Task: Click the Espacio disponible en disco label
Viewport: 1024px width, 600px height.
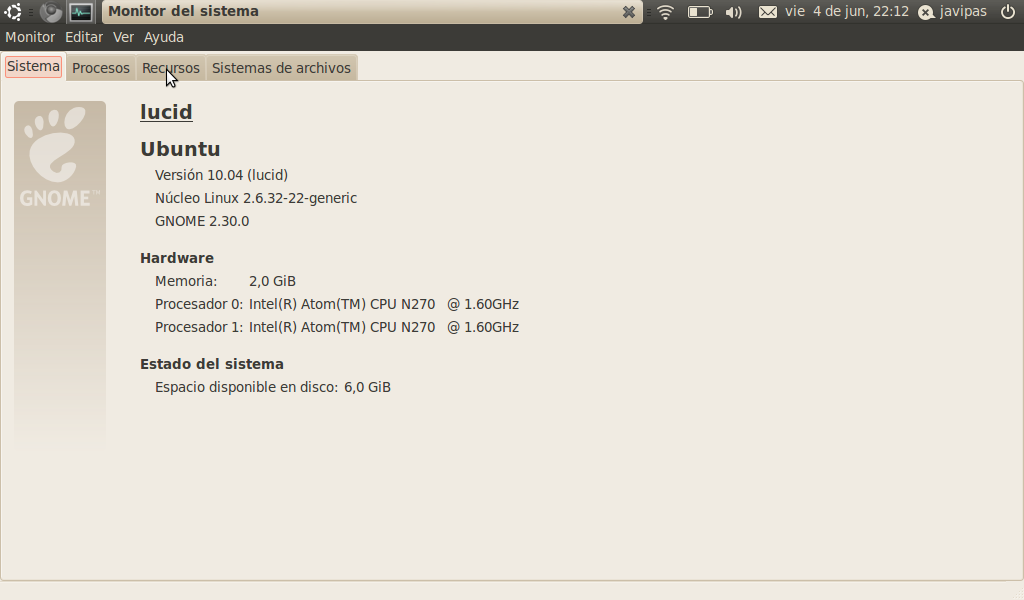Action: (247, 387)
